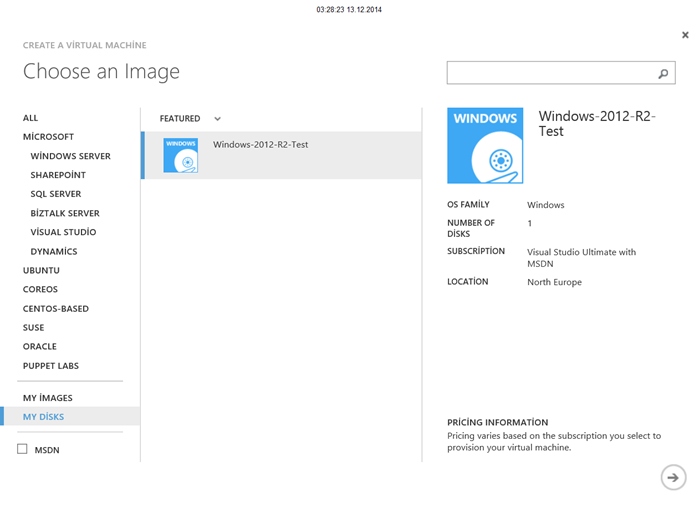Select the Oracle category
The width and height of the screenshot is (699, 507).
(40, 346)
